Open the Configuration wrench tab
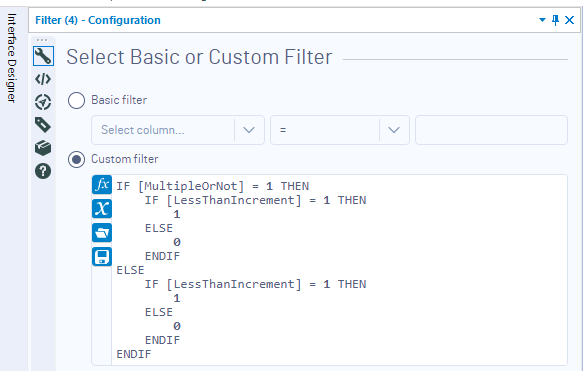Screen dimensions: 583x371 (x=43, y=56)
